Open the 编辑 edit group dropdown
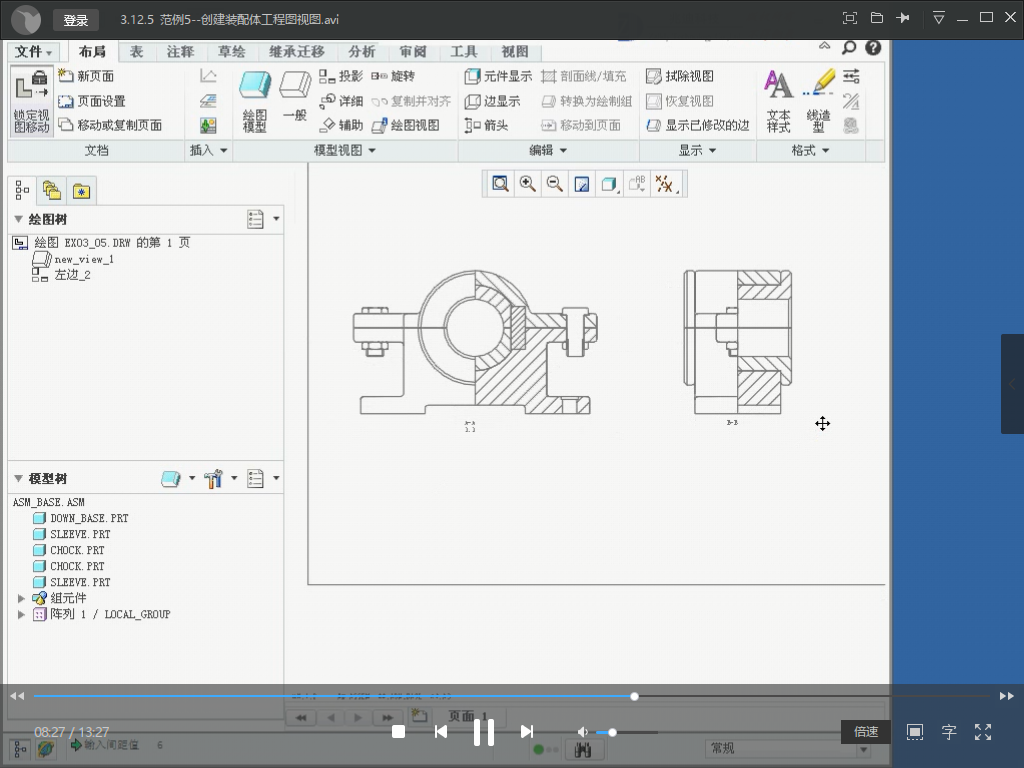1024x768 pixels. (x=548, y=150)
